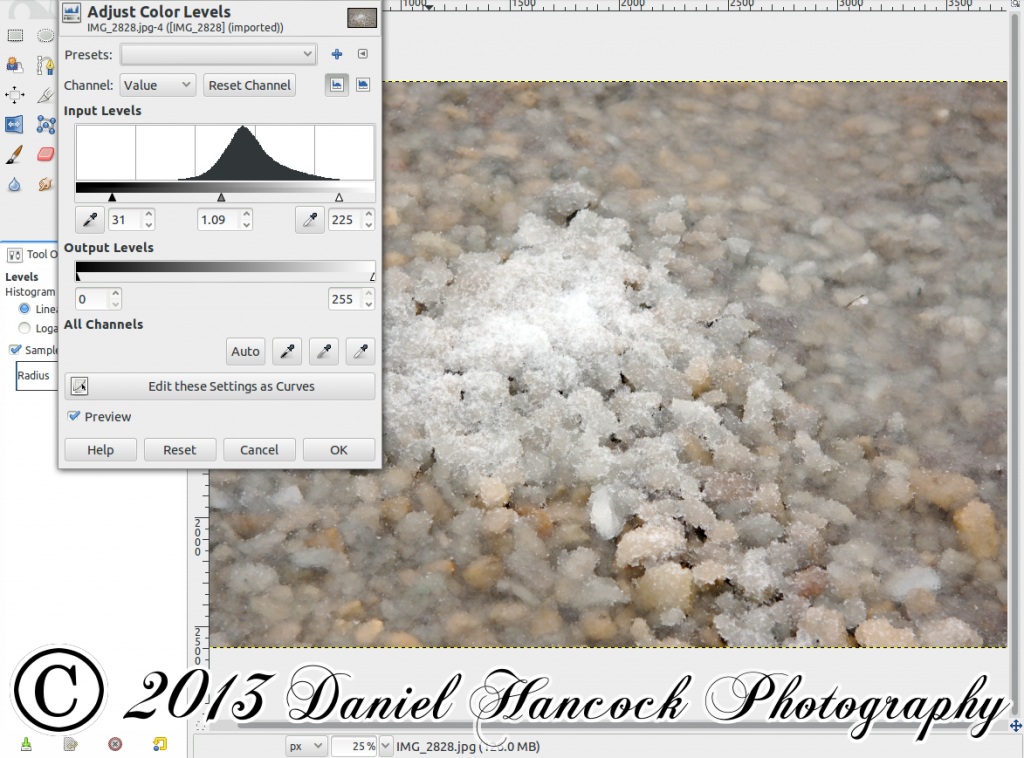This screenshot has width=1024, height=758.
Task: Open the Presets dropdown
Action: [219, 54]
